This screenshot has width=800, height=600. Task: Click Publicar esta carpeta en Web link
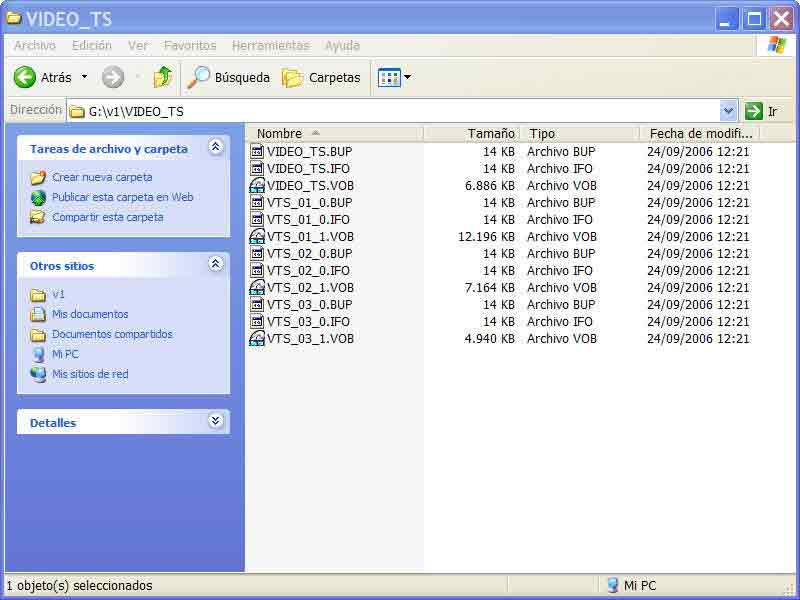click(122, 197)
